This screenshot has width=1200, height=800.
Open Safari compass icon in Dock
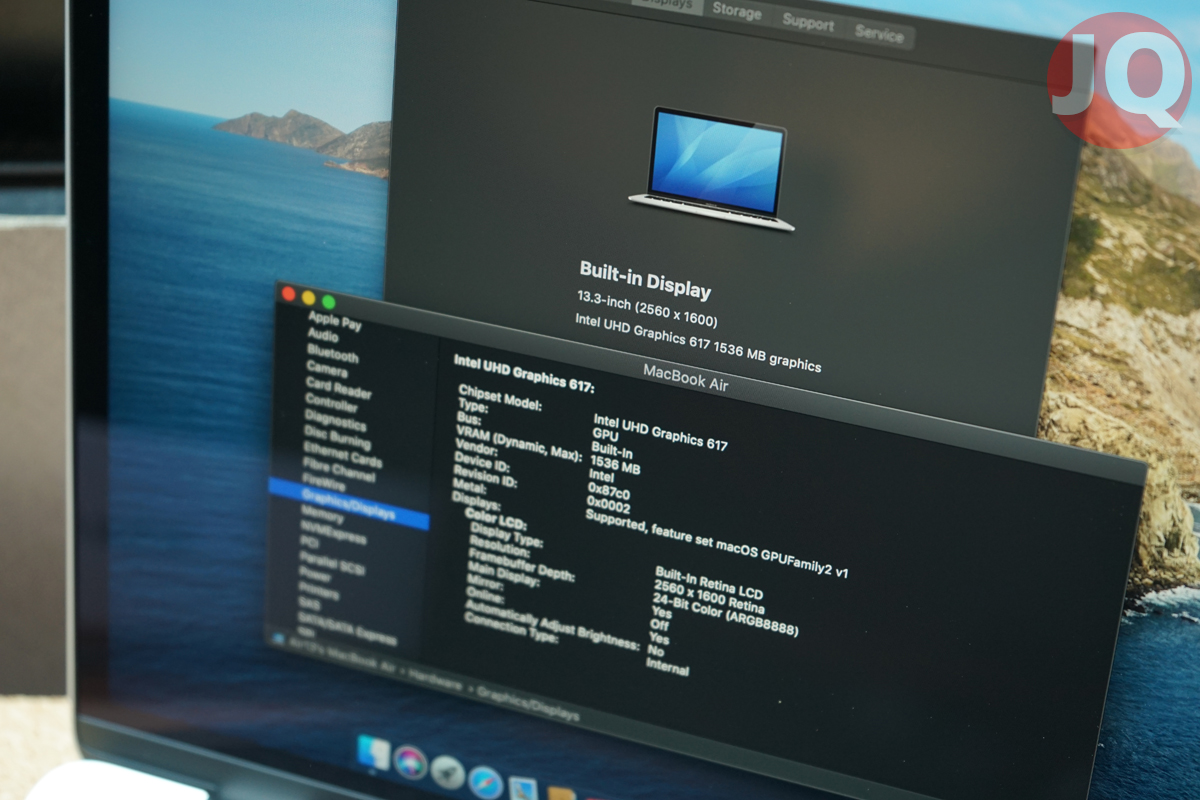pos(485,782)
